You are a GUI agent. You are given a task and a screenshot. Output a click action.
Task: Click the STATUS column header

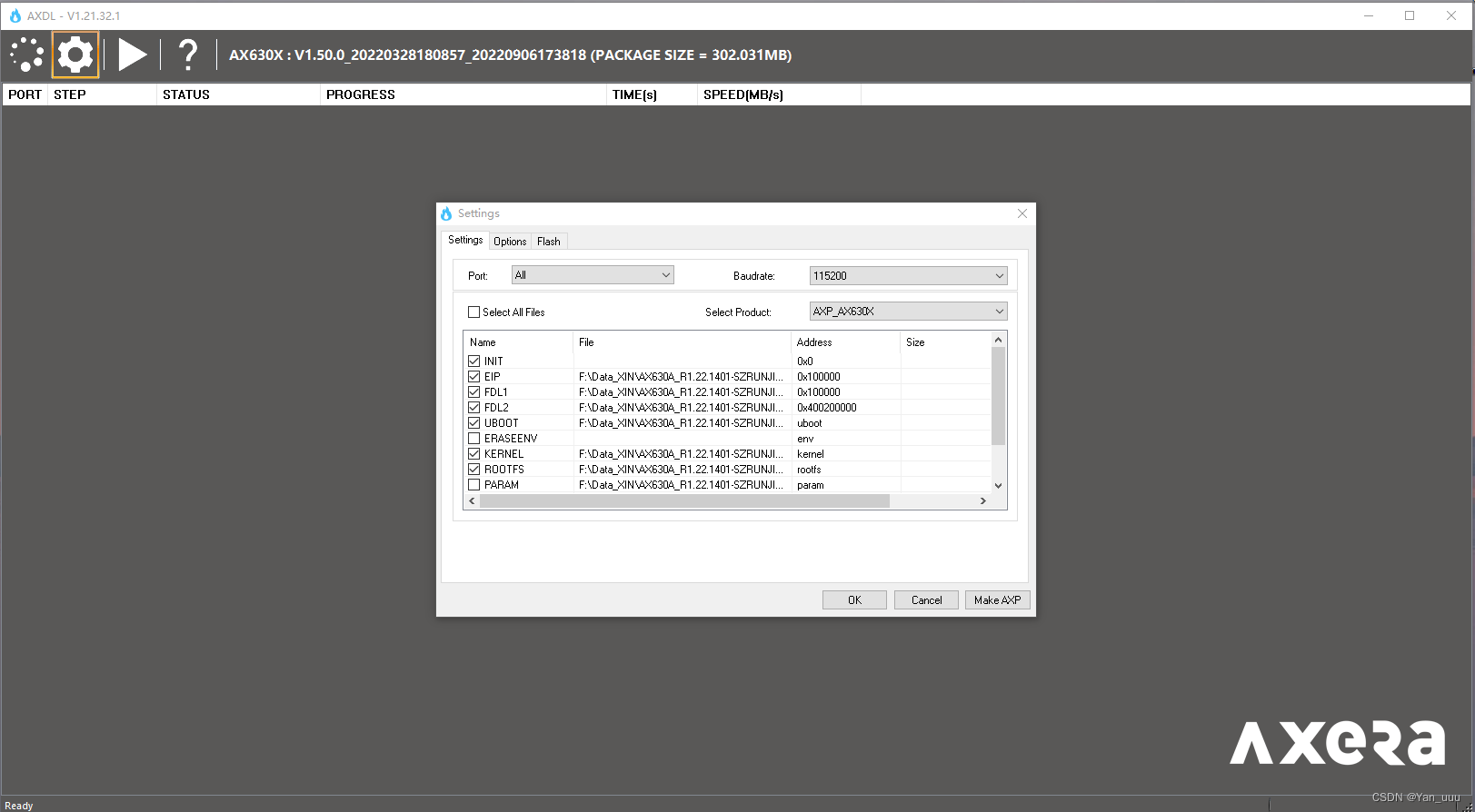(238, 94)
